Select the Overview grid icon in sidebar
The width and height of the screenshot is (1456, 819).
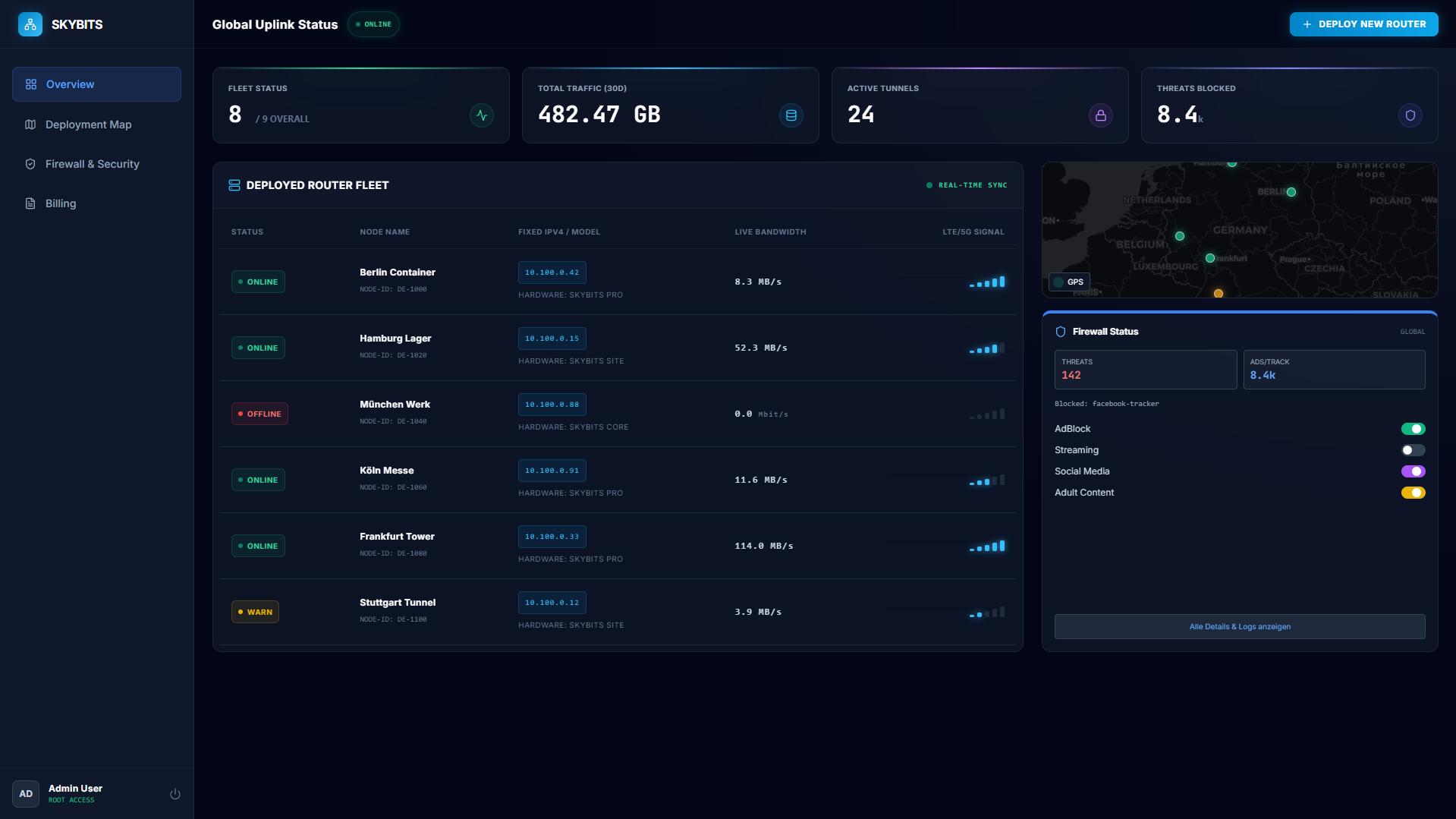[x=30, y=84]
